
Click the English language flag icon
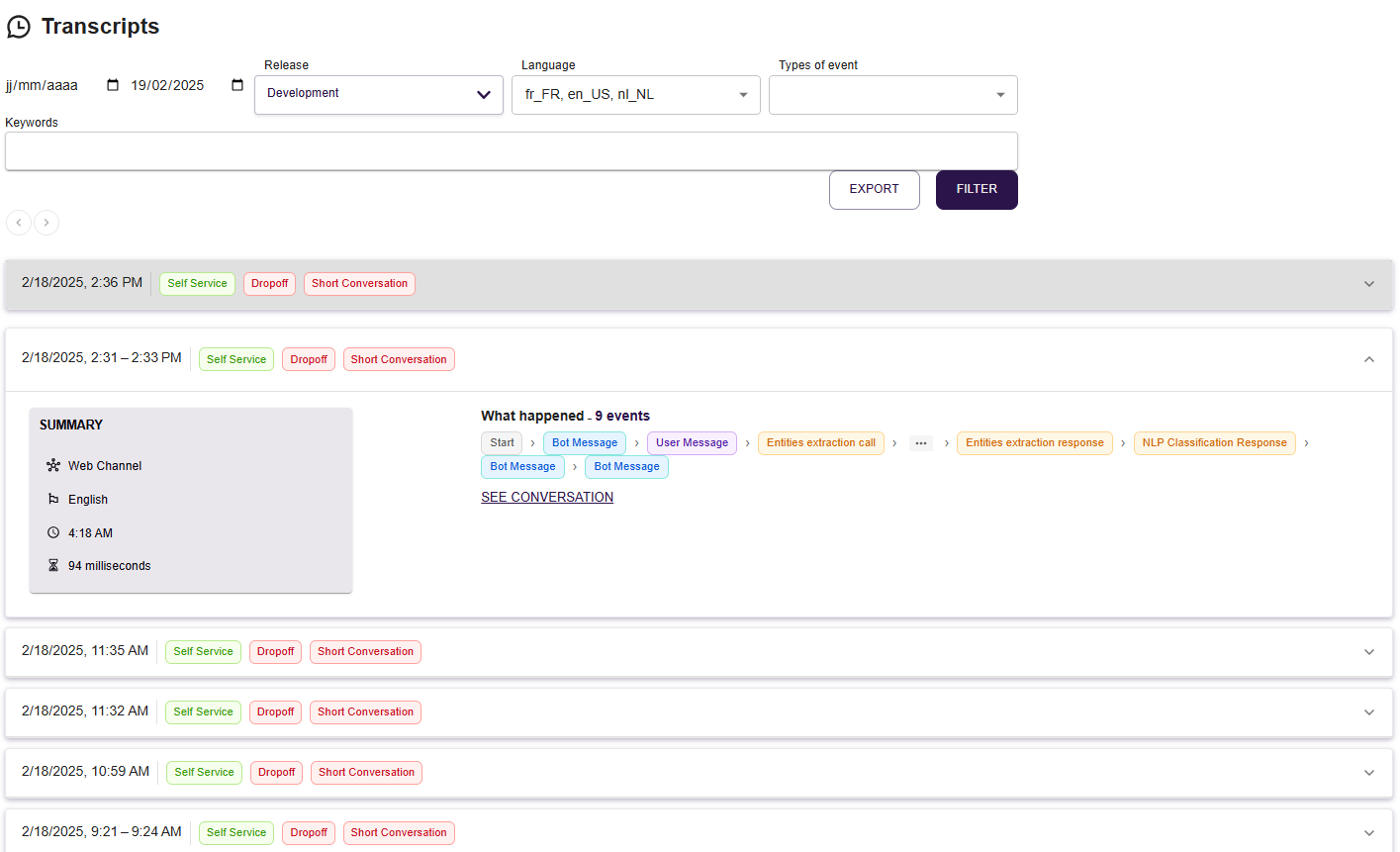coord(53,499)
